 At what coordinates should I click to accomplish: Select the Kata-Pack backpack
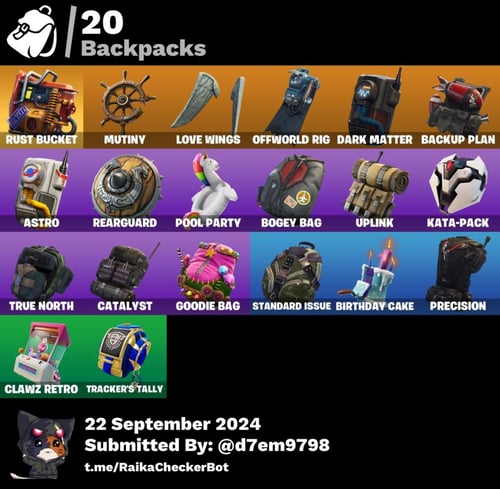(458, 190)
